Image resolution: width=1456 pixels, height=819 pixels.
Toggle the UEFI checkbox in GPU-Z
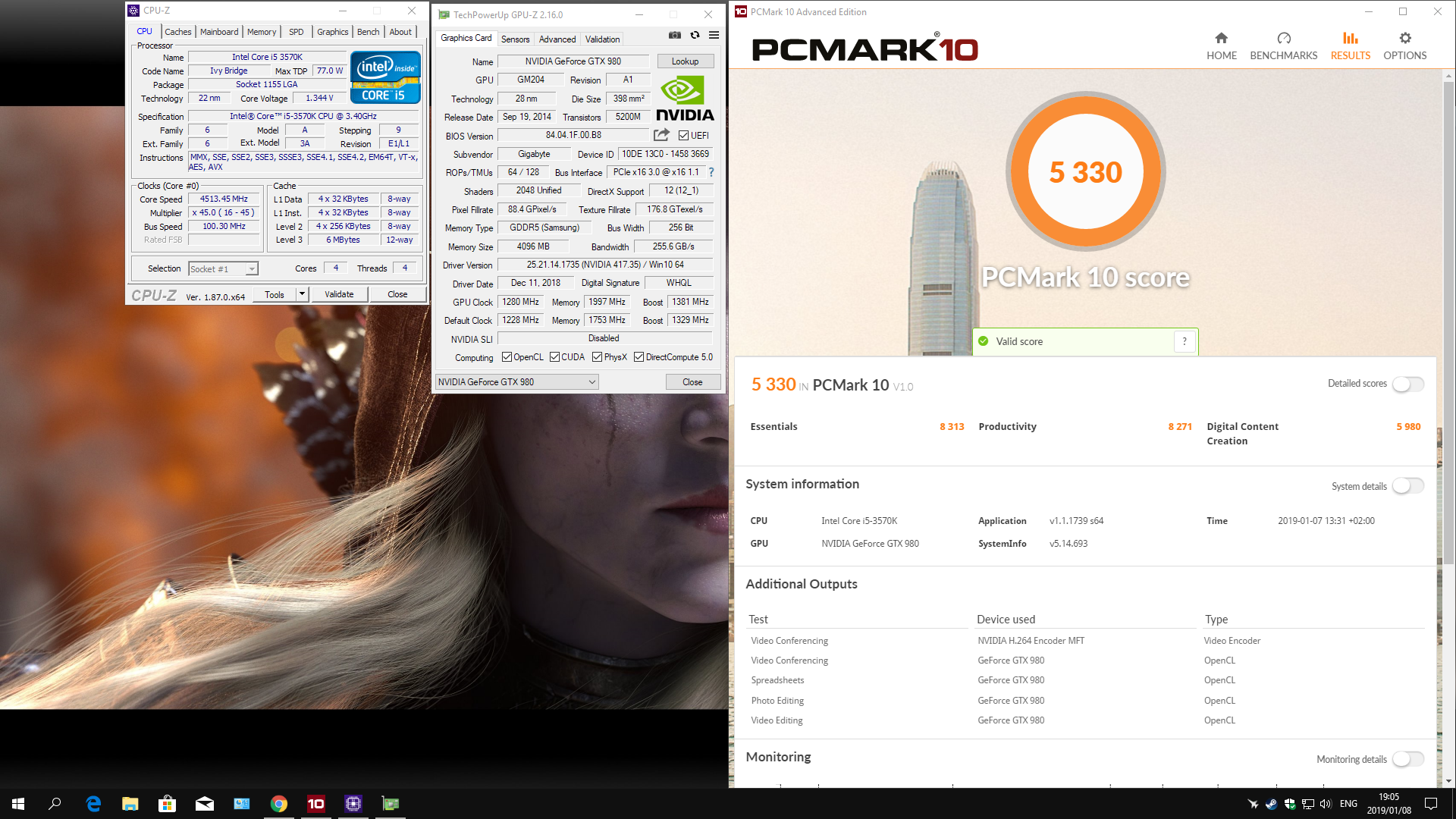pos(683,136)
